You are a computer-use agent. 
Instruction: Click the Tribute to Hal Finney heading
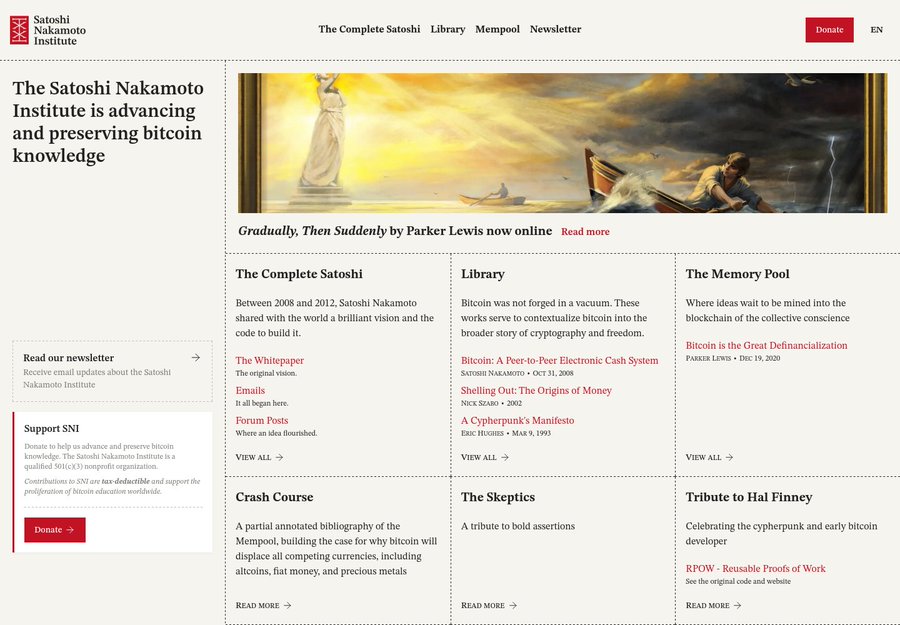click(749, 497)
